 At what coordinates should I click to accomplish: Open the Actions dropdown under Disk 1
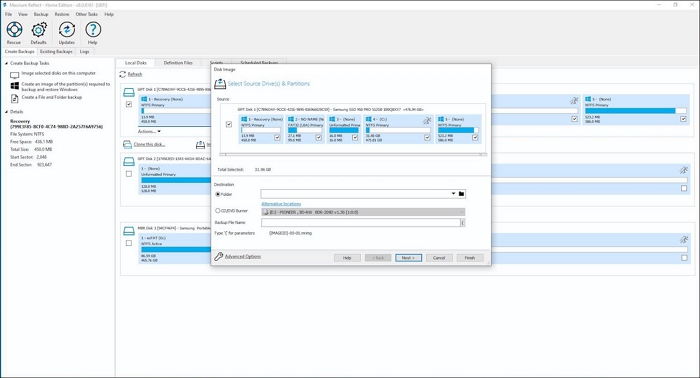tap(149, 132)
